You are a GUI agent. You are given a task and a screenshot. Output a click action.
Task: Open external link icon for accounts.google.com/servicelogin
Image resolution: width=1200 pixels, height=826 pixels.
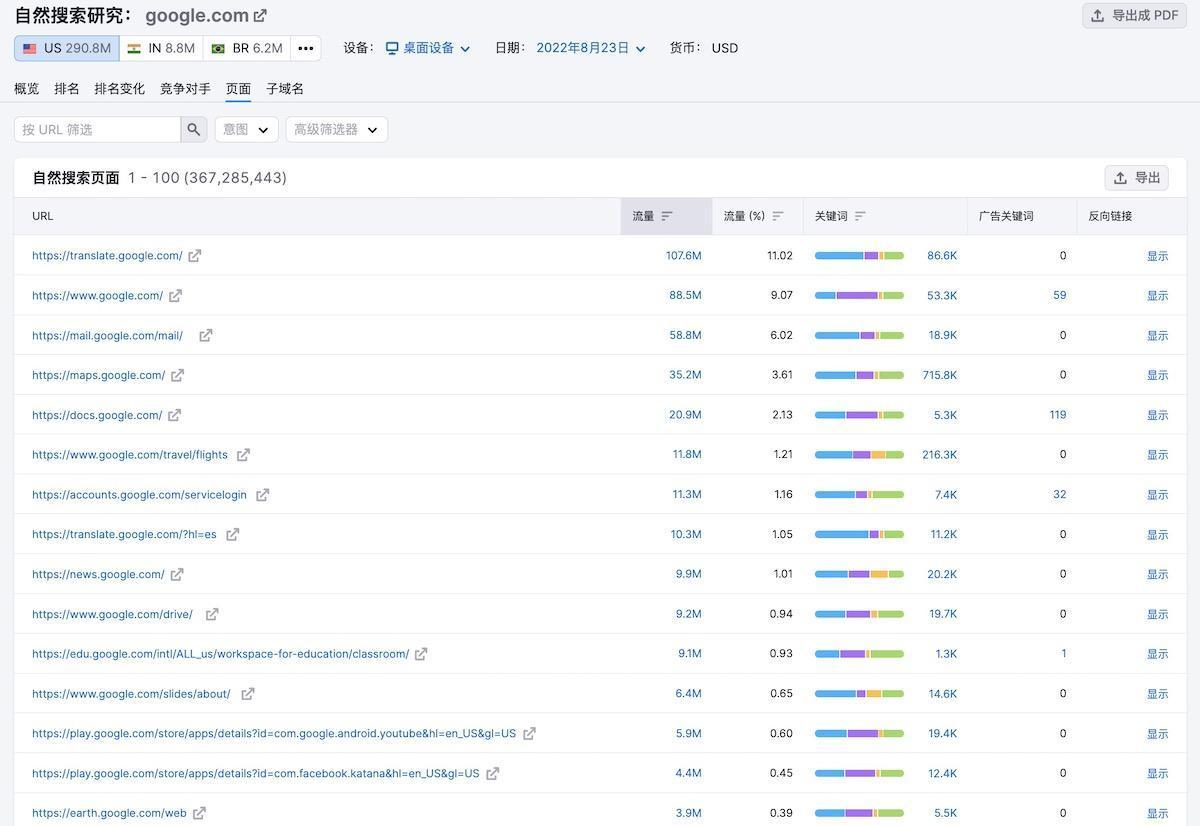pos(262,495)
